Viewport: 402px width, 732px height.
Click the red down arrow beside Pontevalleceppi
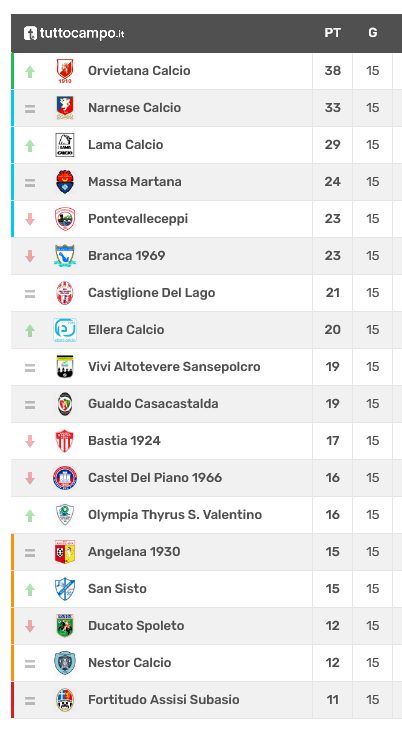[x=30, y=219]
